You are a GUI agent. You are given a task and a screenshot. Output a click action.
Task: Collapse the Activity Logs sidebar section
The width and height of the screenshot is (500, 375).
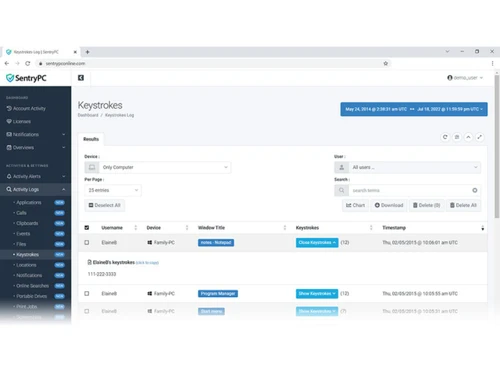tap(35, 189)
